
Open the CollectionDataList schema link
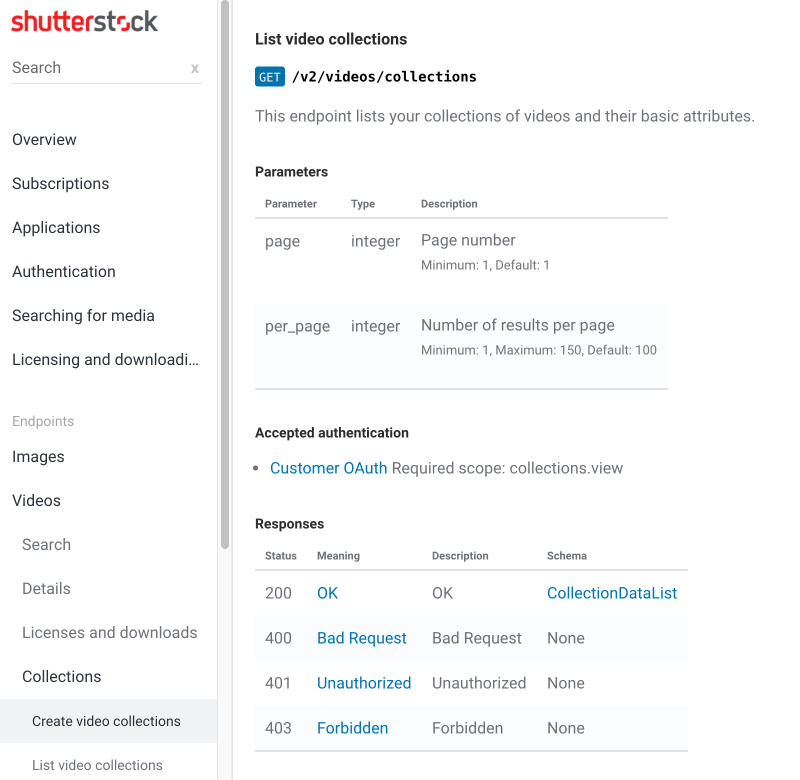[611, 592]
